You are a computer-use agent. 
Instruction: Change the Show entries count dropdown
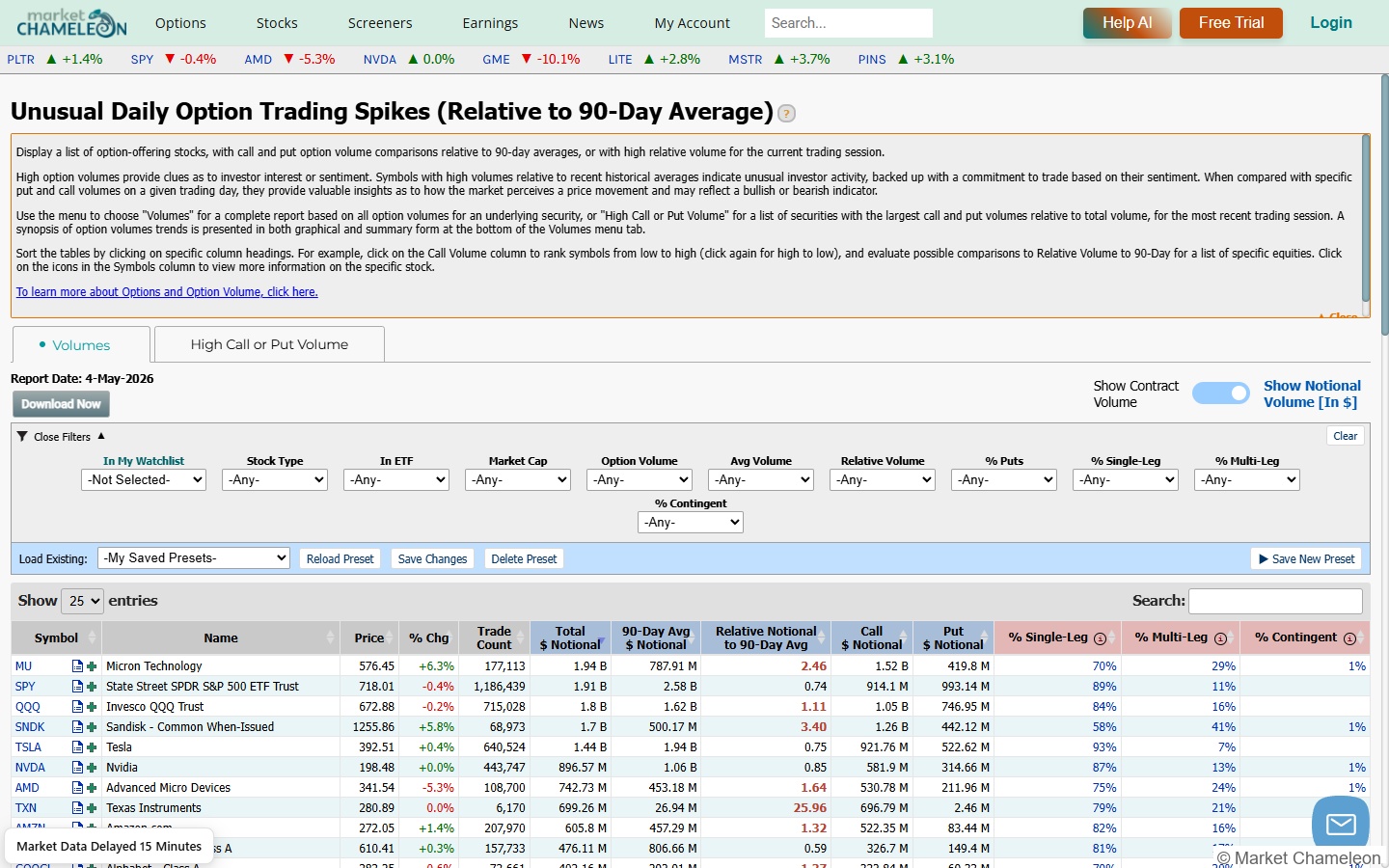tap(82, 601)
